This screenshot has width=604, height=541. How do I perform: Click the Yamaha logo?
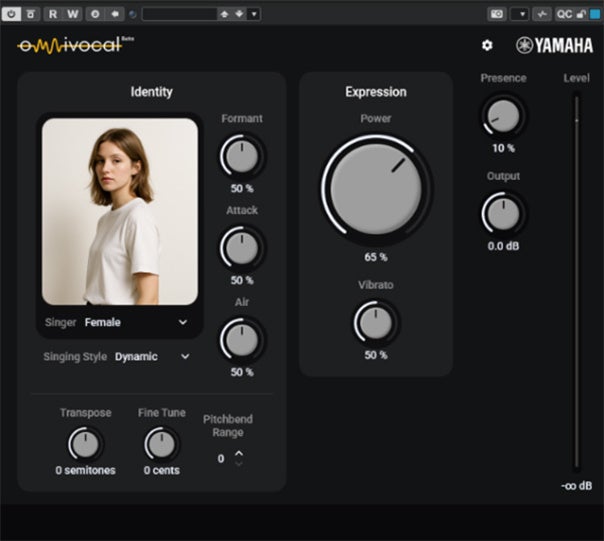(x=554, y=45)
